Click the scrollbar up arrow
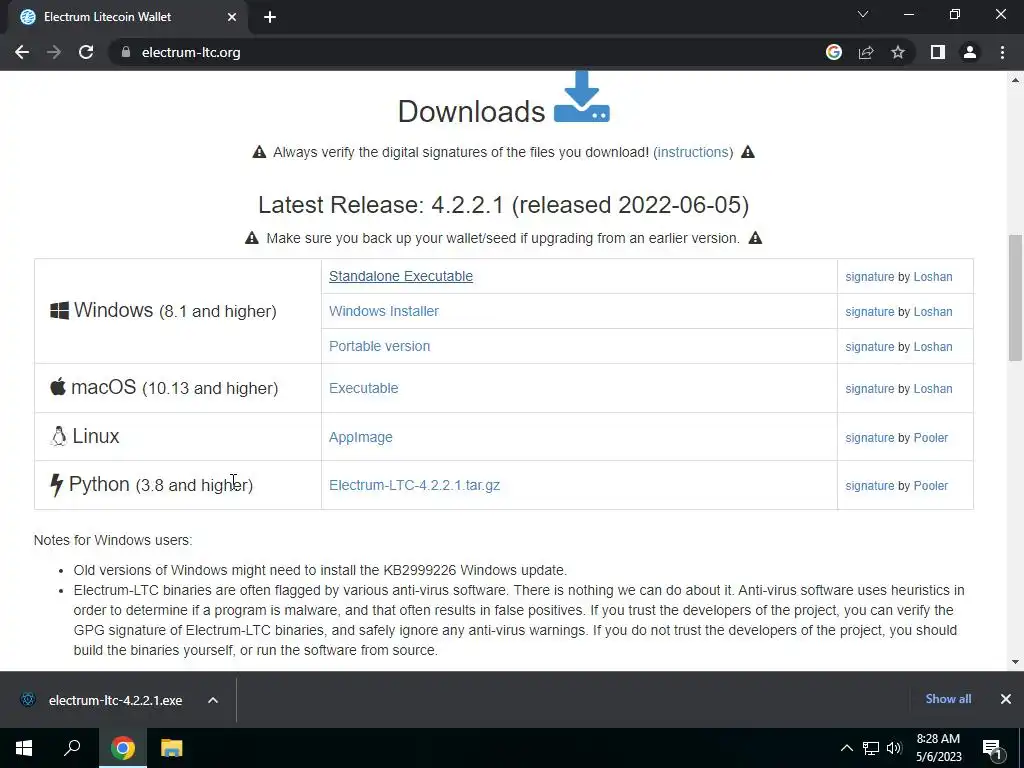Image resolution: width=1024 pixels, height=768 pixels. (x=1015, y=80)
